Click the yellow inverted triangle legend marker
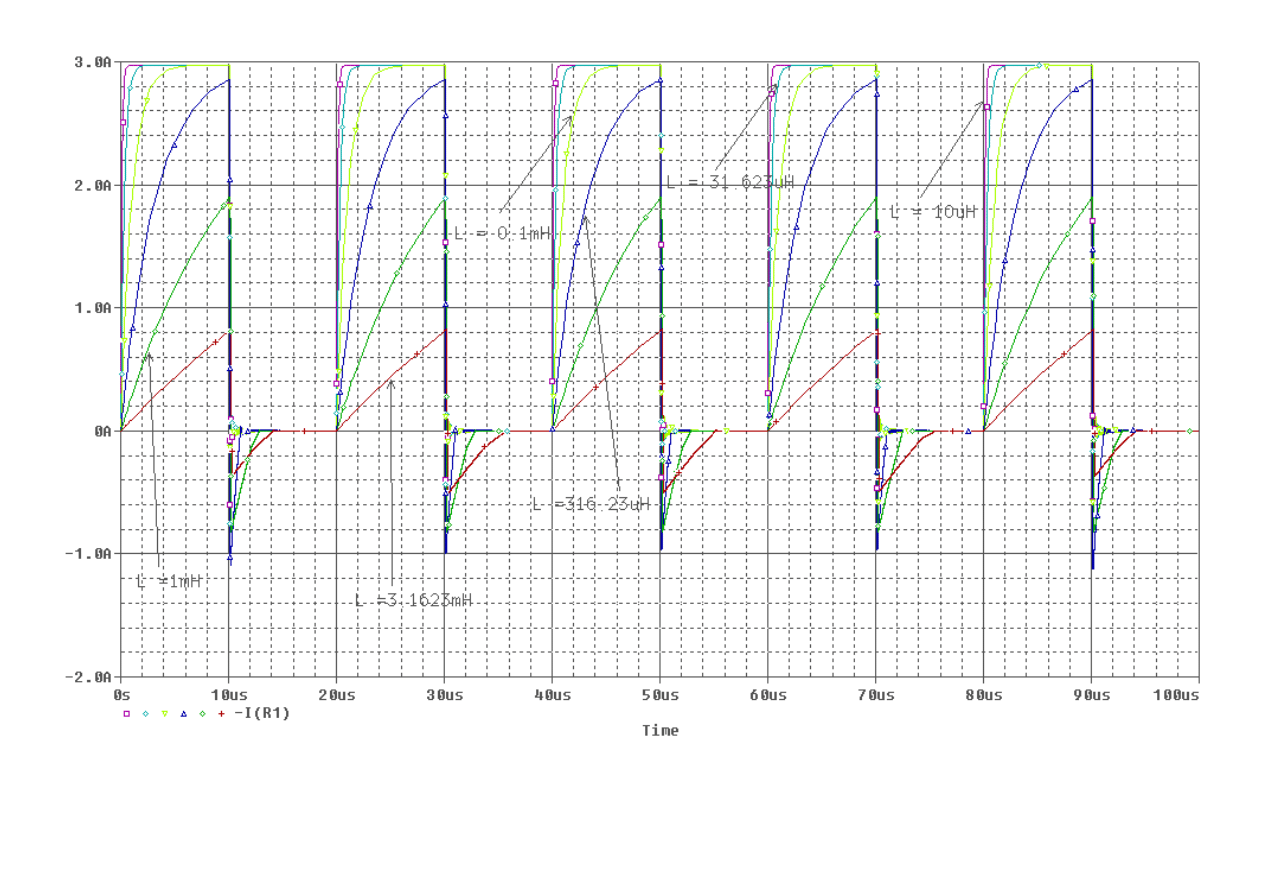The width and height of the screenshot is (1263, 893). (x=165, y=714)
